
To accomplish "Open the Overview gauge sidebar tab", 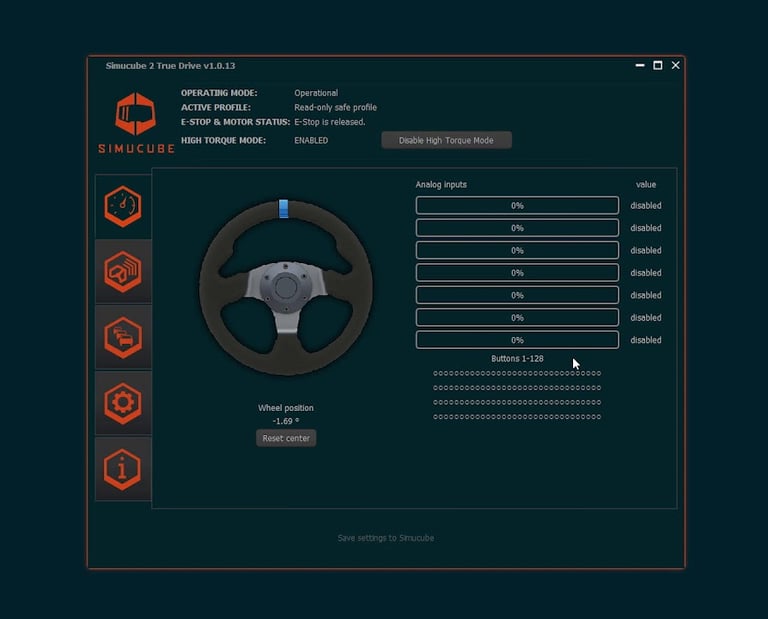I will (x=123, y=206).
